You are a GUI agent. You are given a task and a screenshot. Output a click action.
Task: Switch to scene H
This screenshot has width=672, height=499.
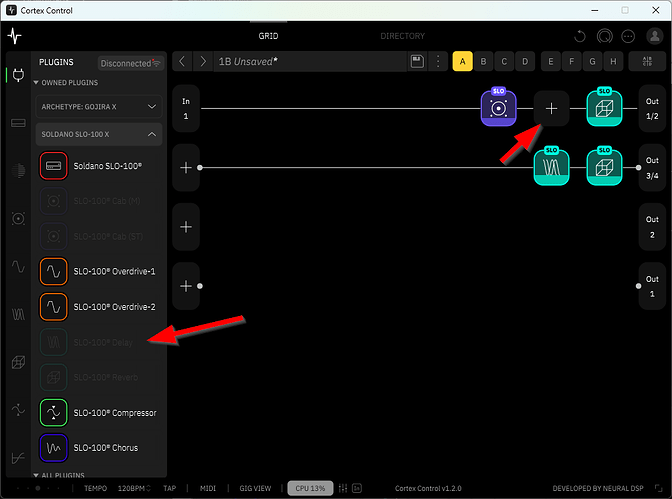point(613,61)
